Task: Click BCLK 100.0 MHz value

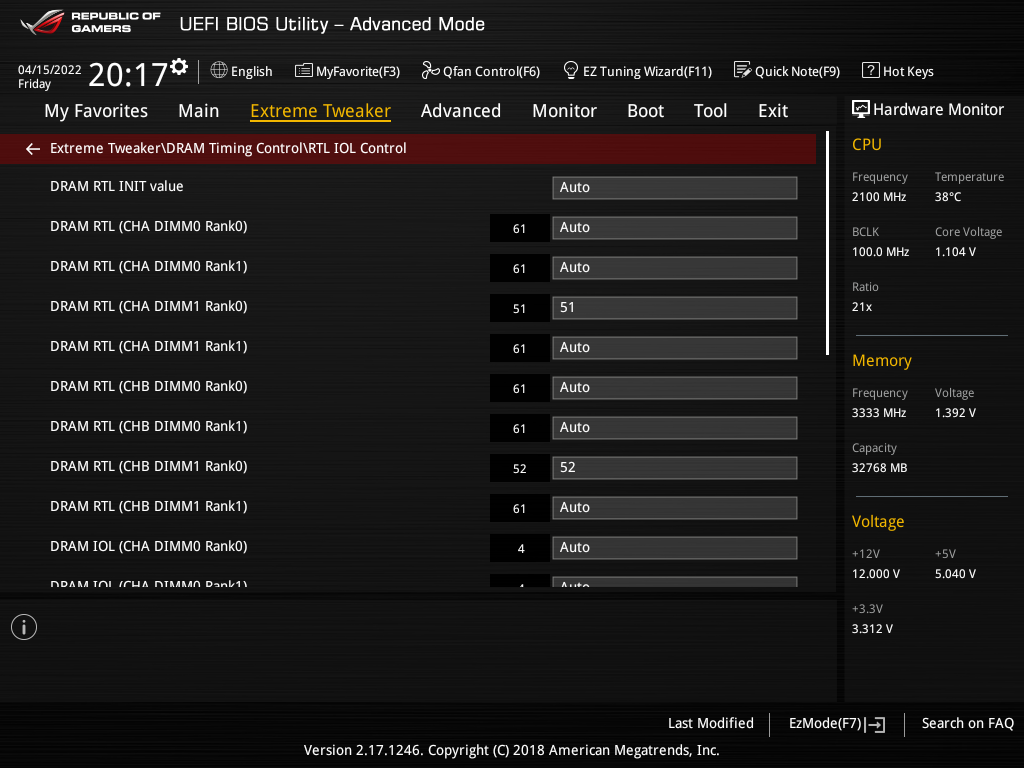Action: tap(880, 251)
